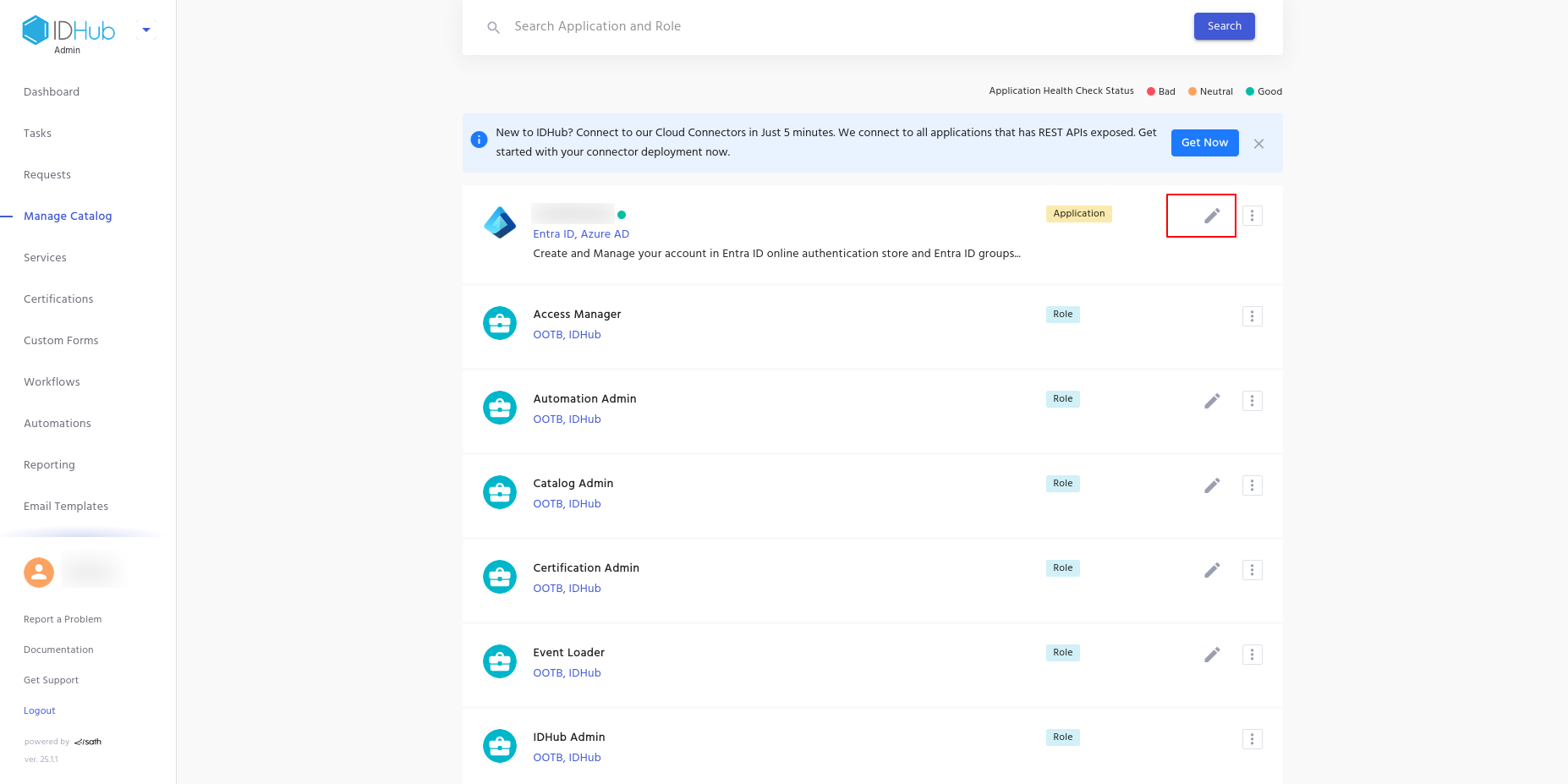Navigate to Certifications page
This screenshot has height=784, width=1568.
(58, 299)
